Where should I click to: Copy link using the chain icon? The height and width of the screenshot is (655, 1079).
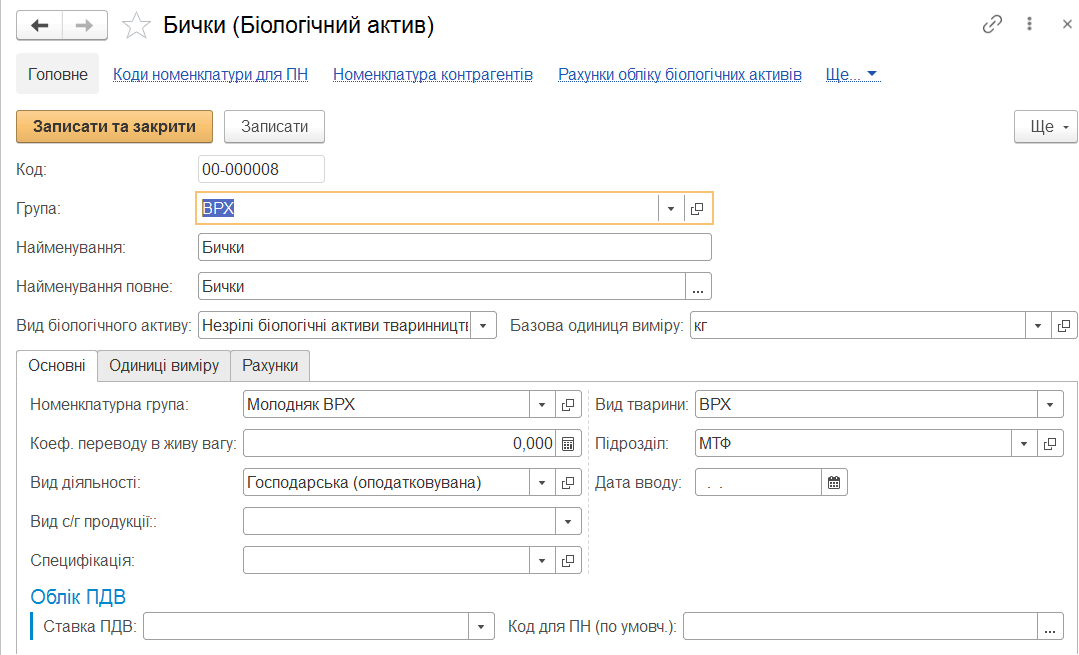992,25
